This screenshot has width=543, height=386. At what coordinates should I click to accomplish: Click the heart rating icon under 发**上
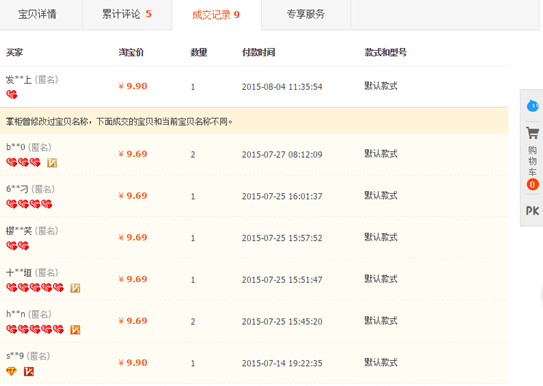coord(11,95)
